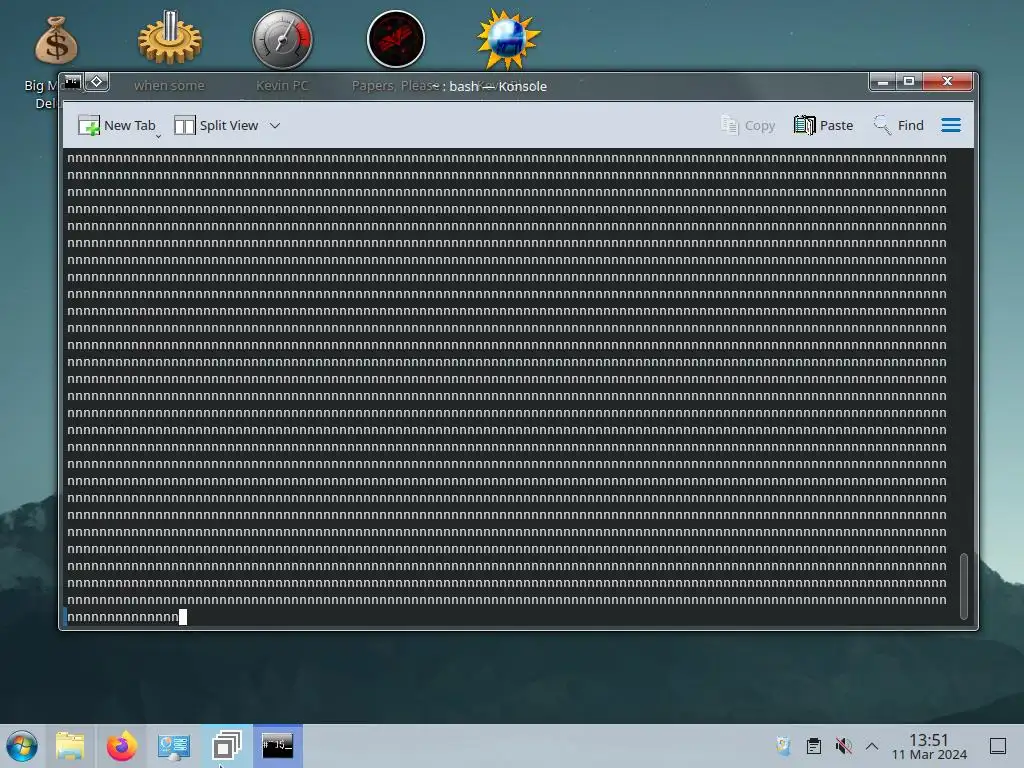
Task: Click the recycle-bin system tray icon
Action: point(784,746)
